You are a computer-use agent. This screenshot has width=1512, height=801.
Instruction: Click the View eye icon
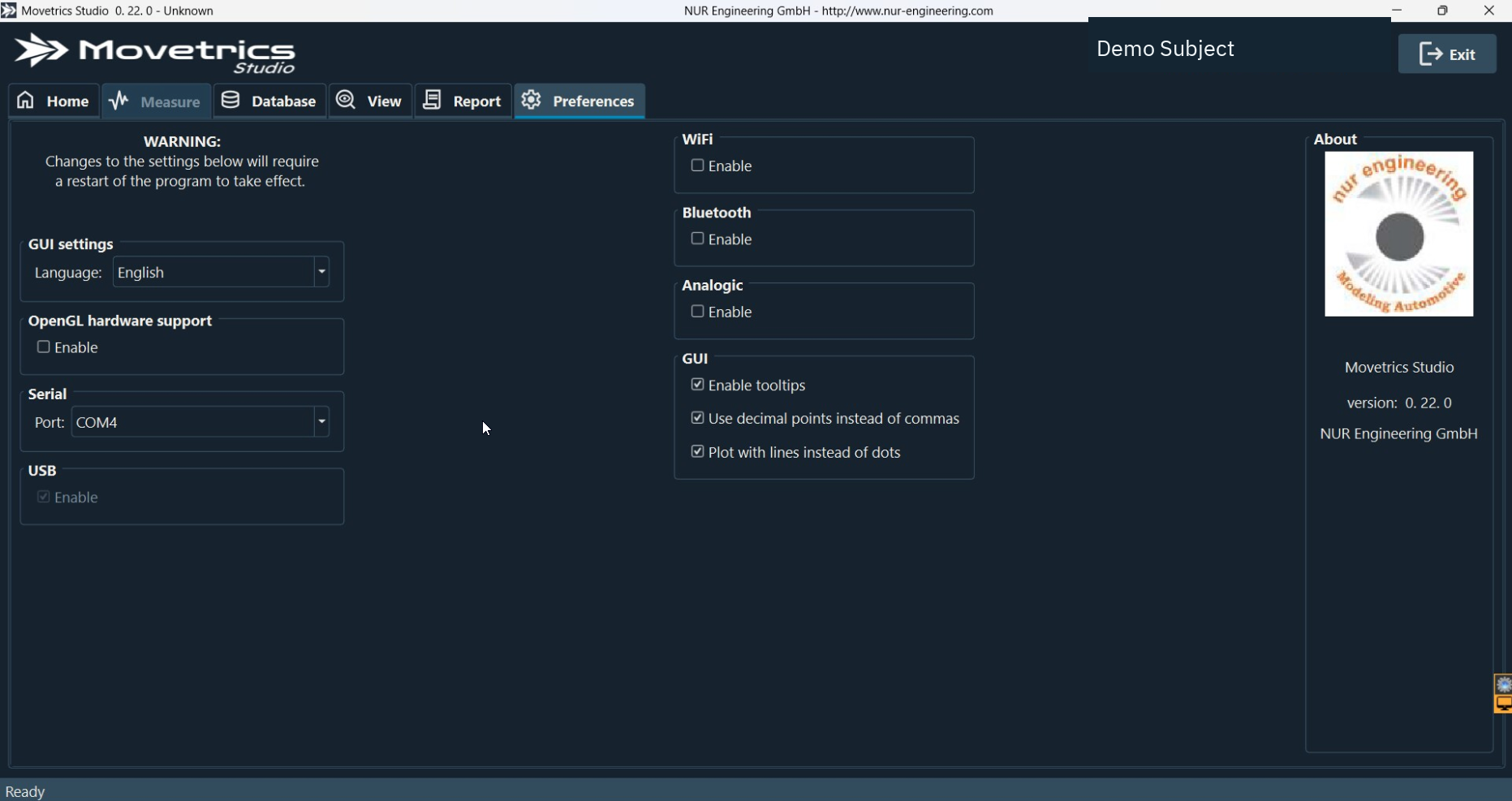click(x=346, y=100)
